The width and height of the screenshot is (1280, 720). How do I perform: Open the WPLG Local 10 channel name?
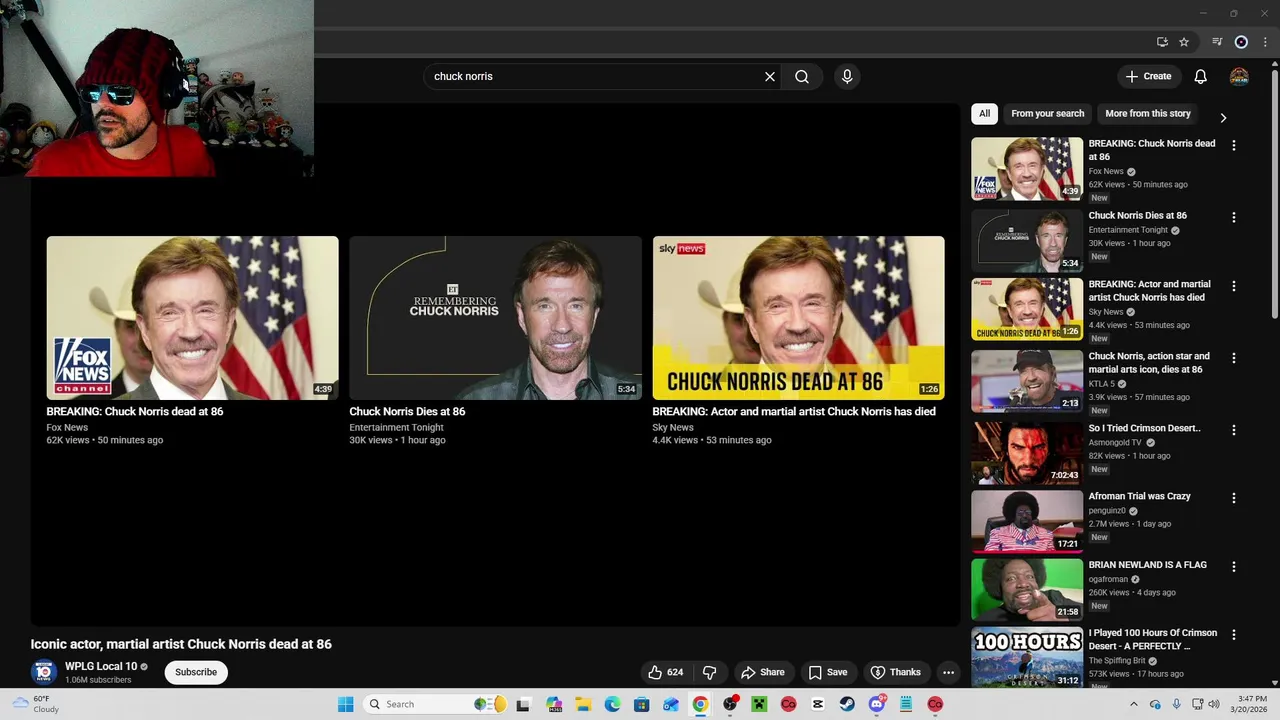[x=101, y=666]
